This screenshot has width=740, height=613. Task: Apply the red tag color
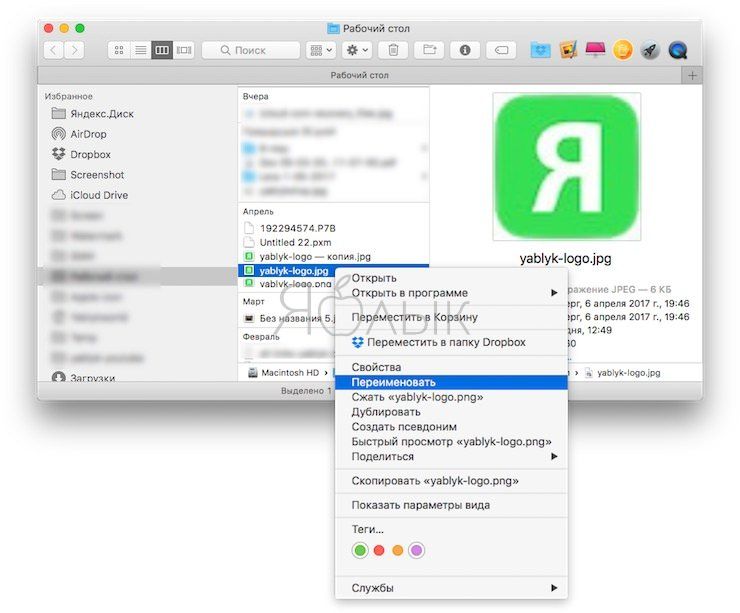click(x=379, y=550)
